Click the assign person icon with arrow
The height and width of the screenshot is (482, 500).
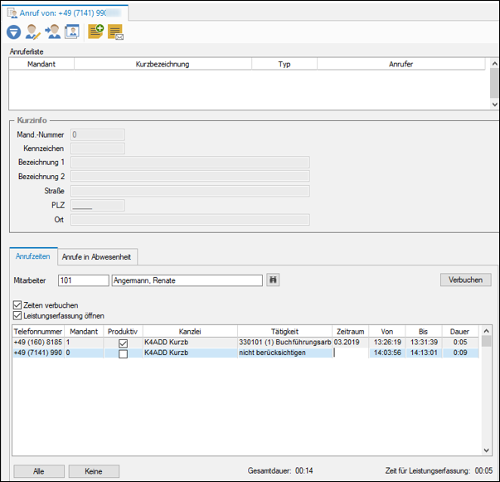click(53, 32)
